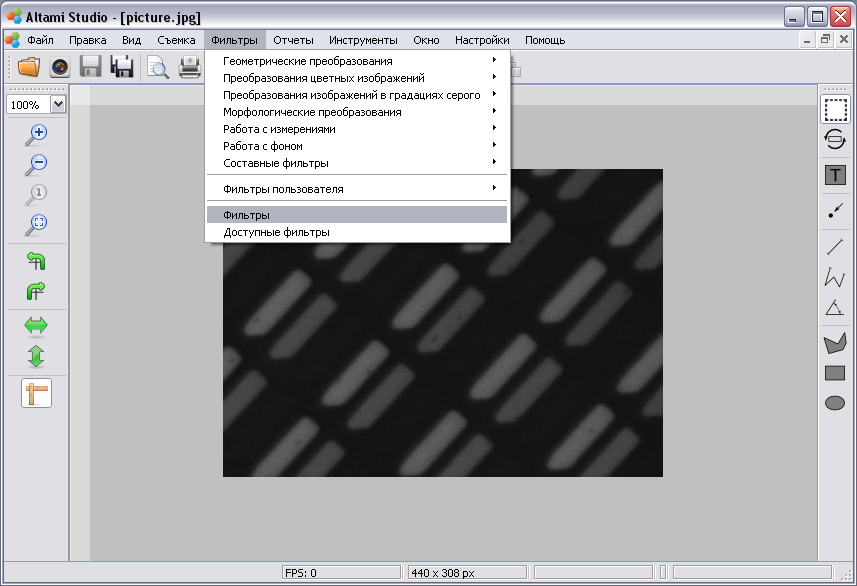Click the zoom out magnifier
The height and width of the screenshot is (586, 857).
coord(36,165)
